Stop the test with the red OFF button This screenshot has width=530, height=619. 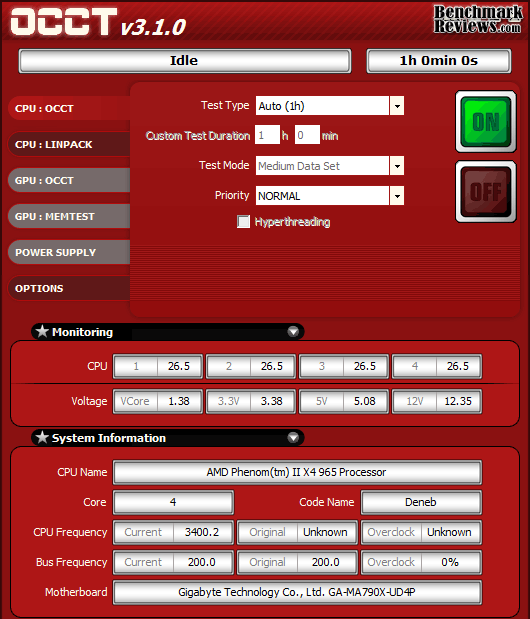pyautogui.click(x=486, y=191)
